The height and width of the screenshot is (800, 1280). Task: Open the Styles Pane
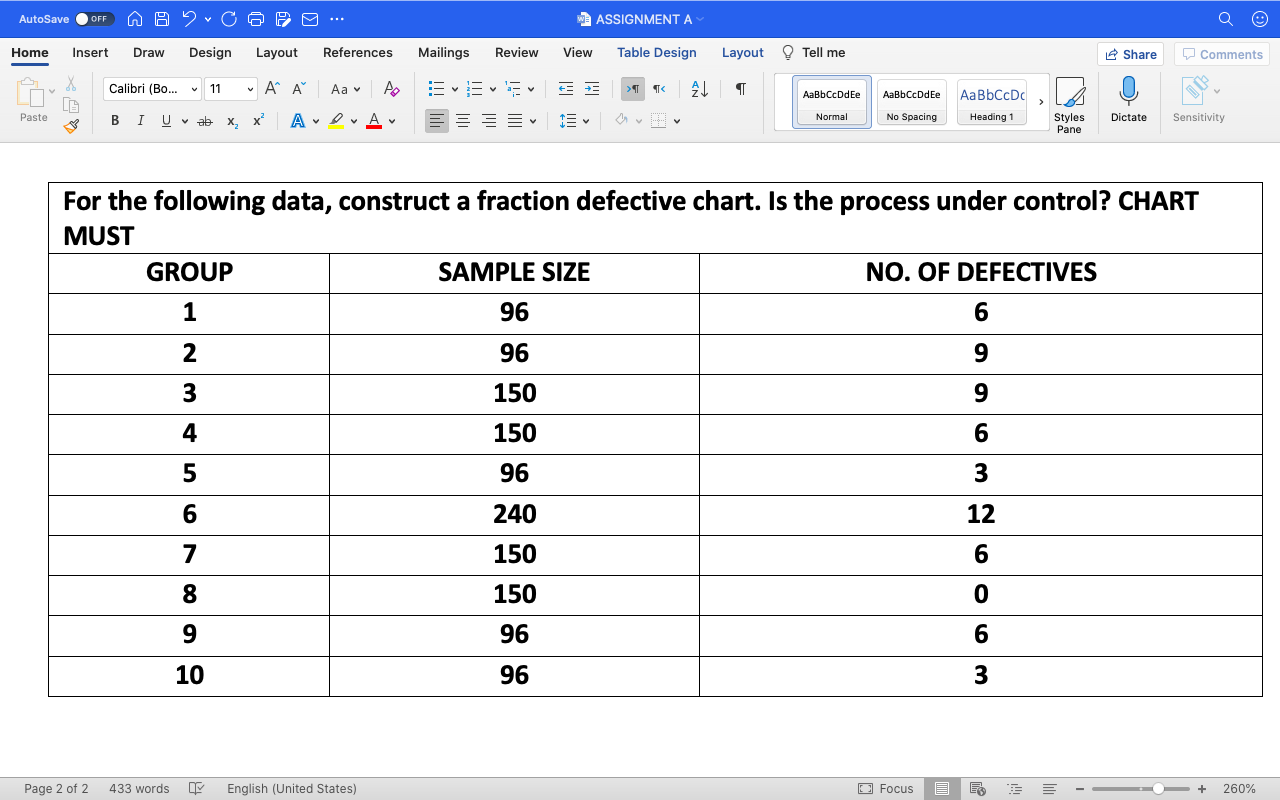point(1069,100)
